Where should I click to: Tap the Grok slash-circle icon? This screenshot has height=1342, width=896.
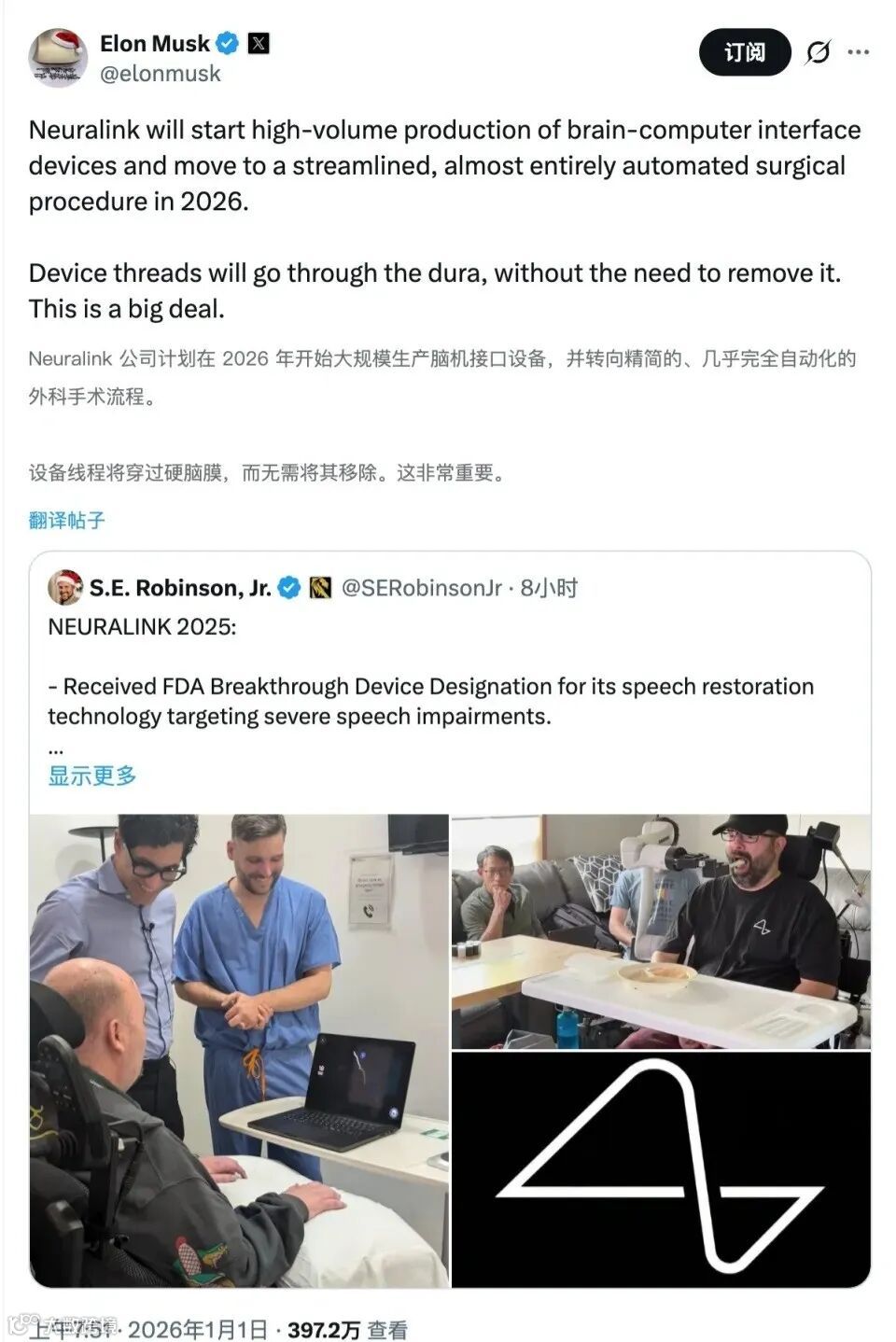(818, 52)
